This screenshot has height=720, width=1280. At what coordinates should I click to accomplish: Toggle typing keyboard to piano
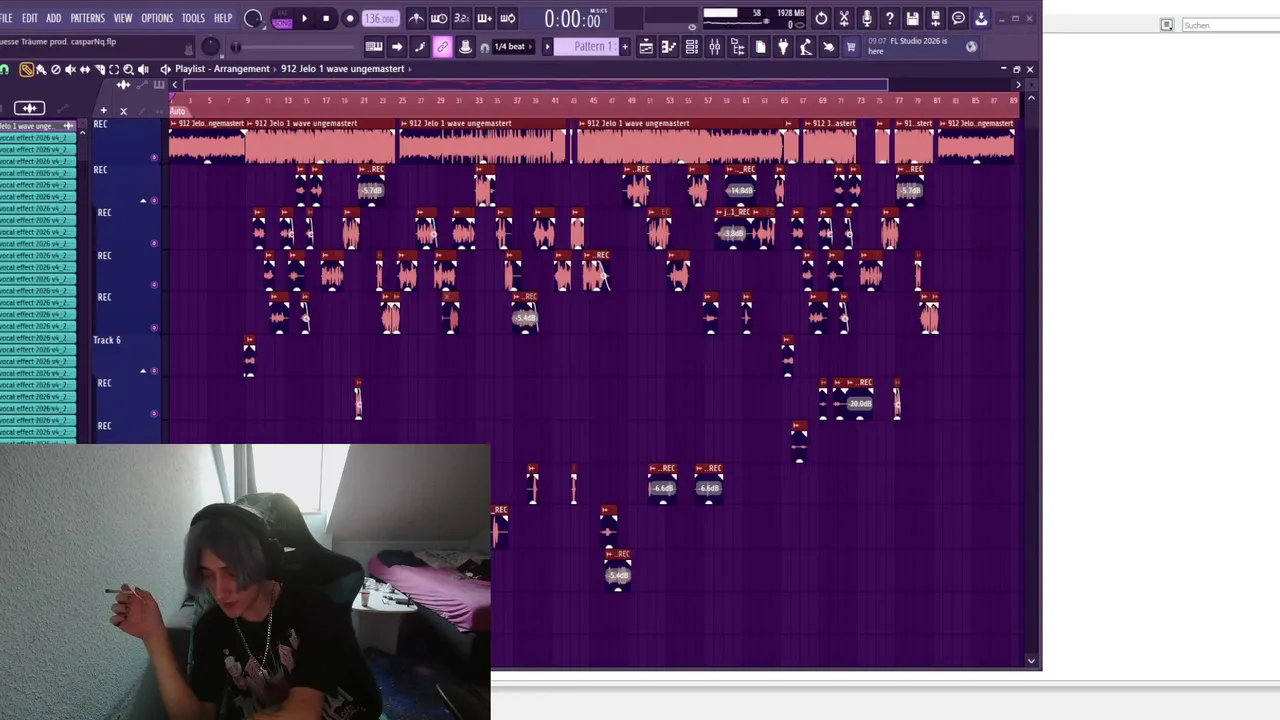[374, 46]
